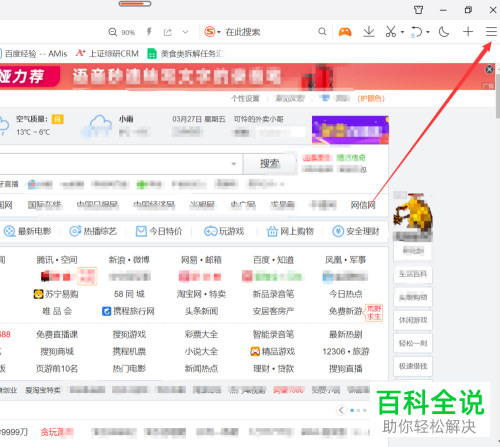
Task: Open 58 同 城 link
Action: click(x=129, y=294)
